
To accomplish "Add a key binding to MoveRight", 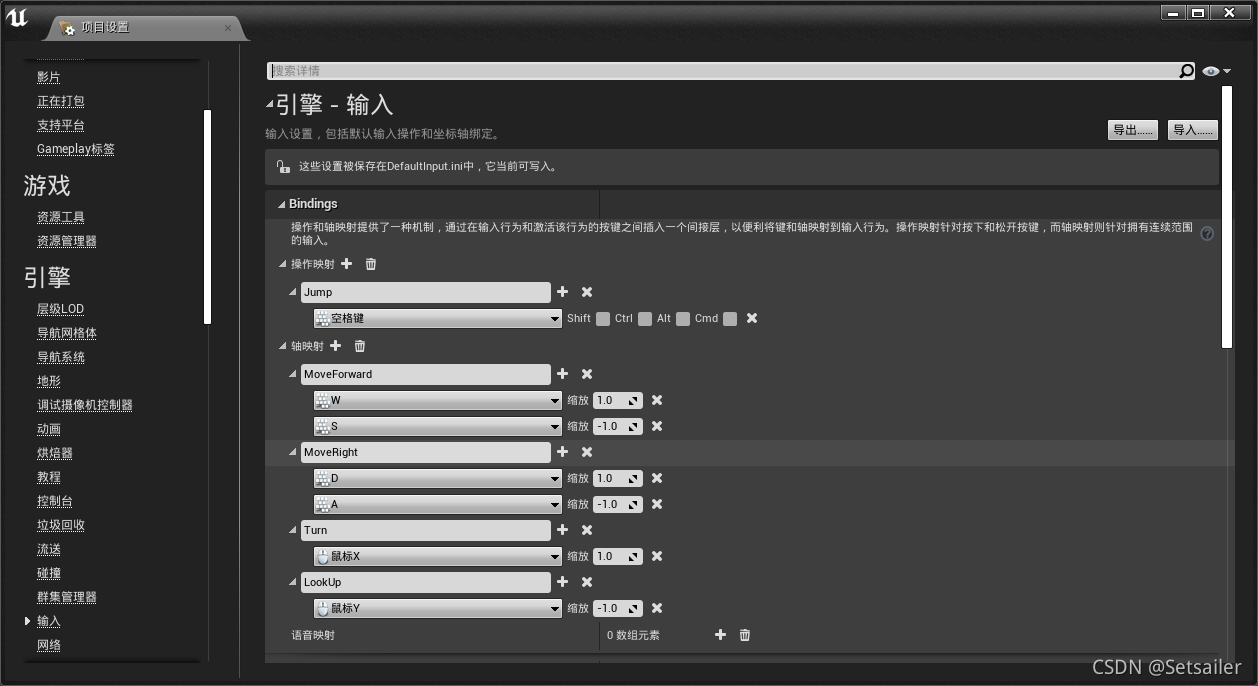I will click(x=563, y=452).
